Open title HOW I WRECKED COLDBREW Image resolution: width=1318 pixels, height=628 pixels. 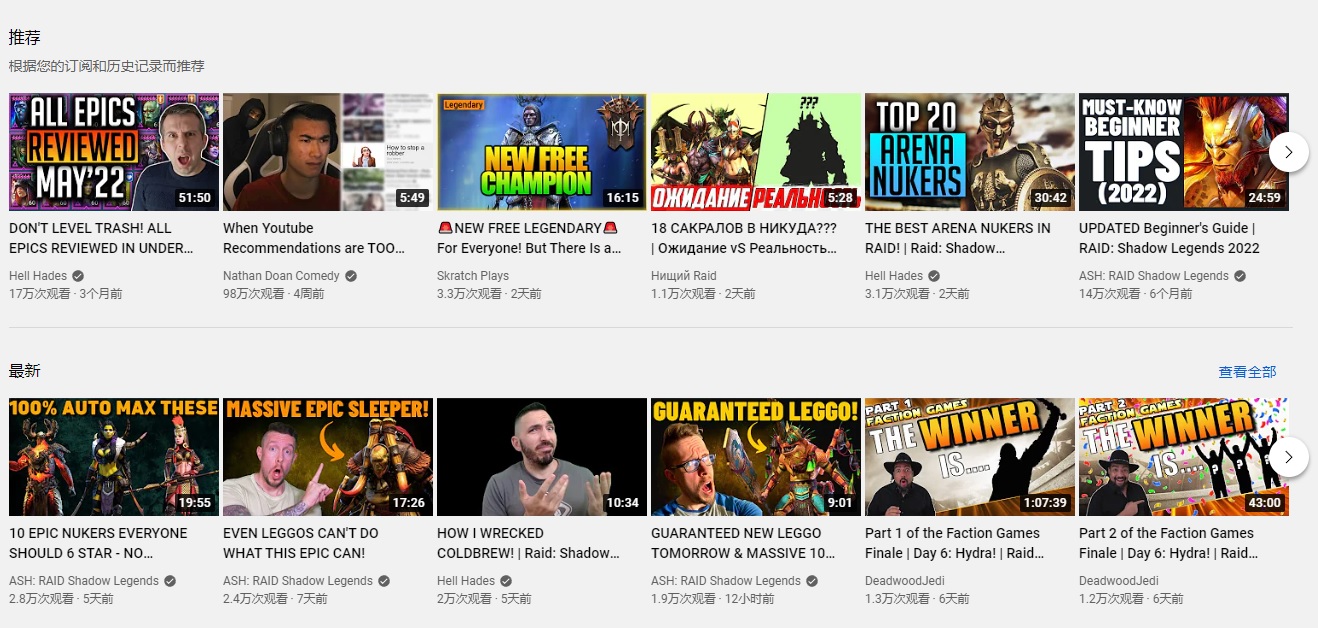(x=528, y=543)
